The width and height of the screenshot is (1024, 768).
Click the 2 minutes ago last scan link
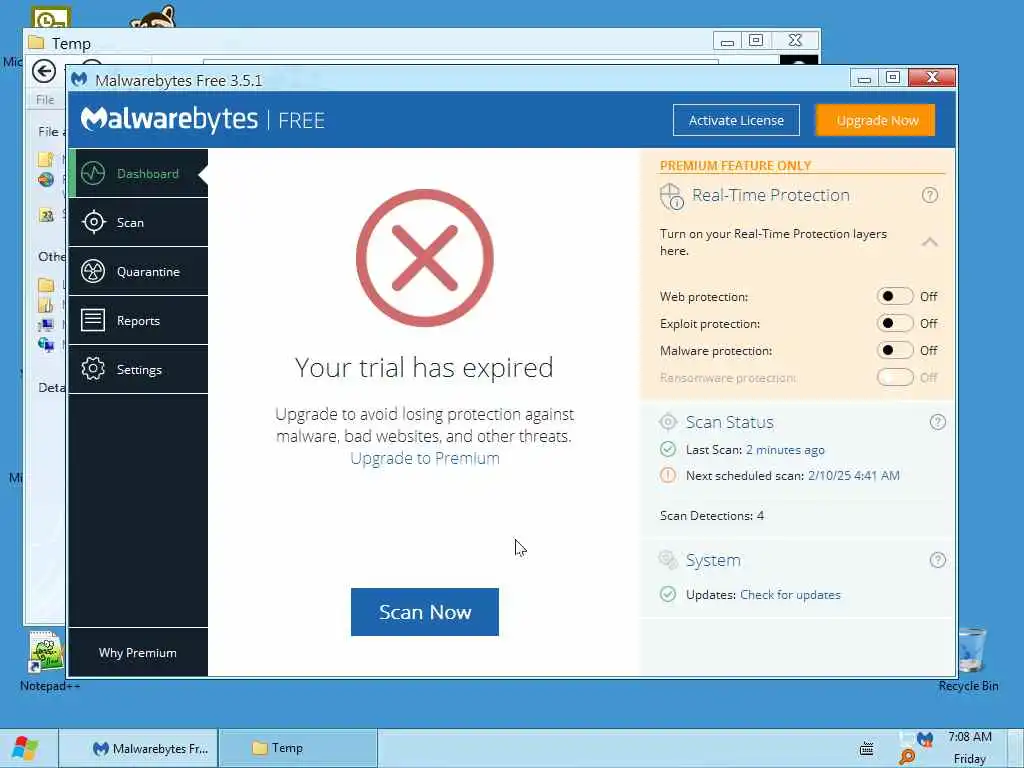pos(785,450)
